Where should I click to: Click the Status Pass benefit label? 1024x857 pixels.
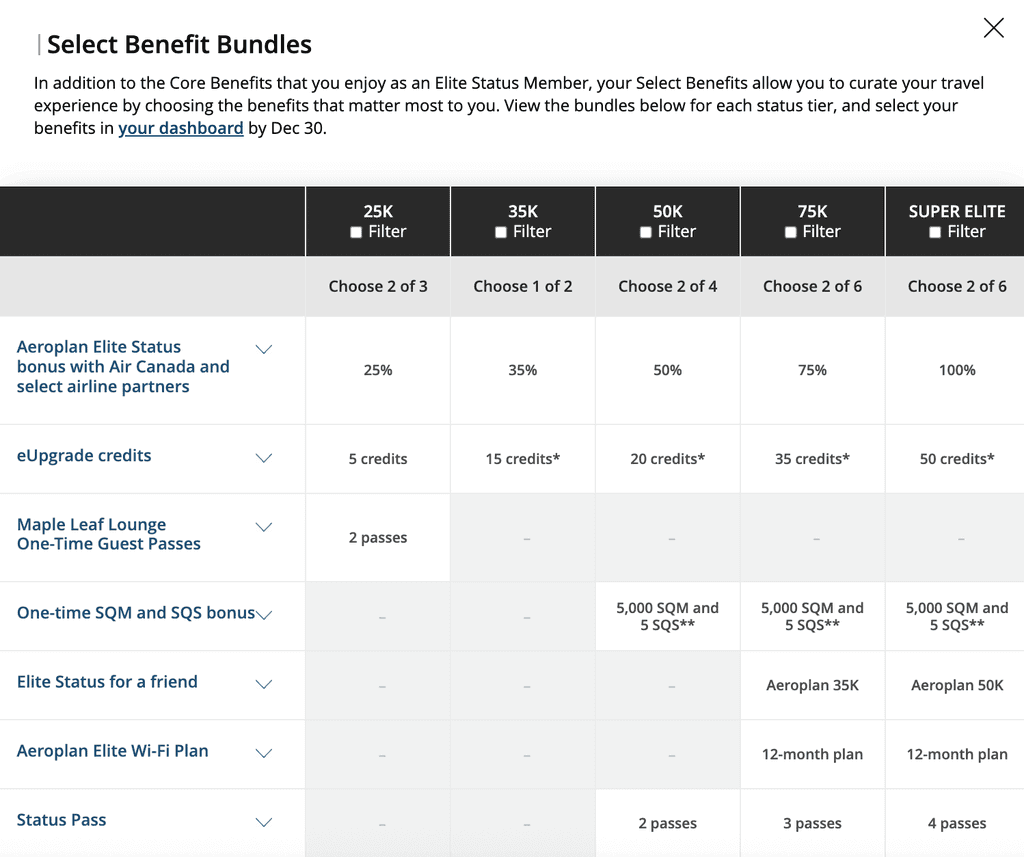(x=61, y=820)
